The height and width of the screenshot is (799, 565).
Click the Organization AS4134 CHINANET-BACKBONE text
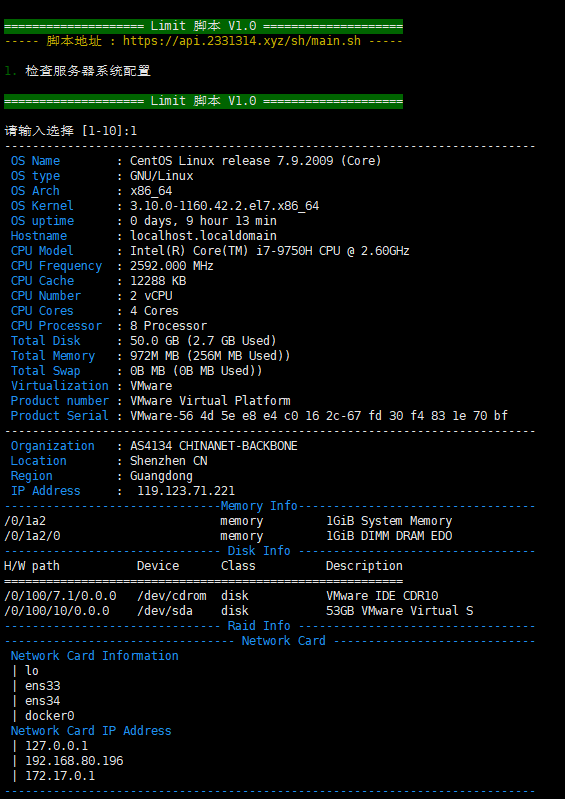(213, 446)
